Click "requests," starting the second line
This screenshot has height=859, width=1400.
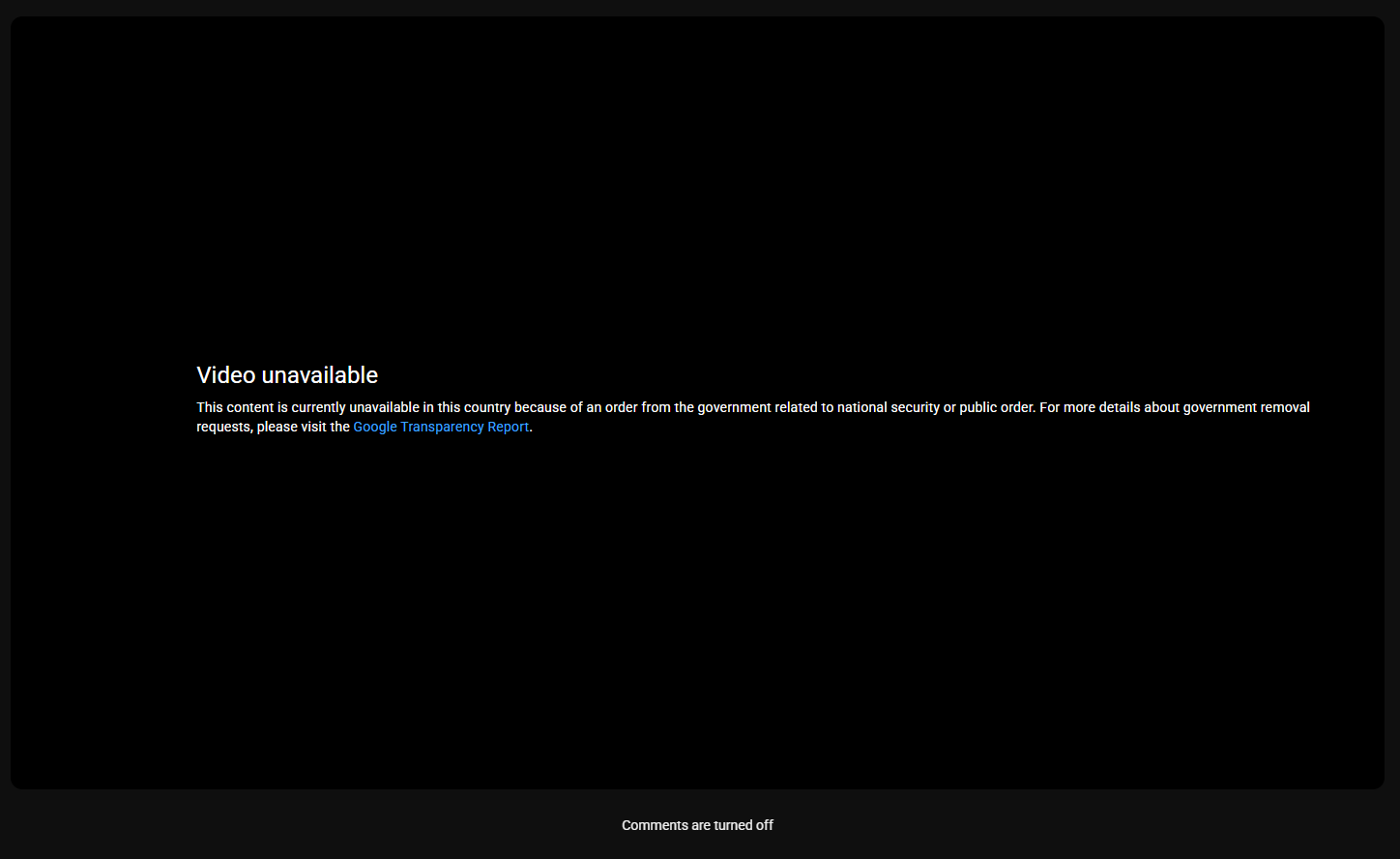point(224,427)
